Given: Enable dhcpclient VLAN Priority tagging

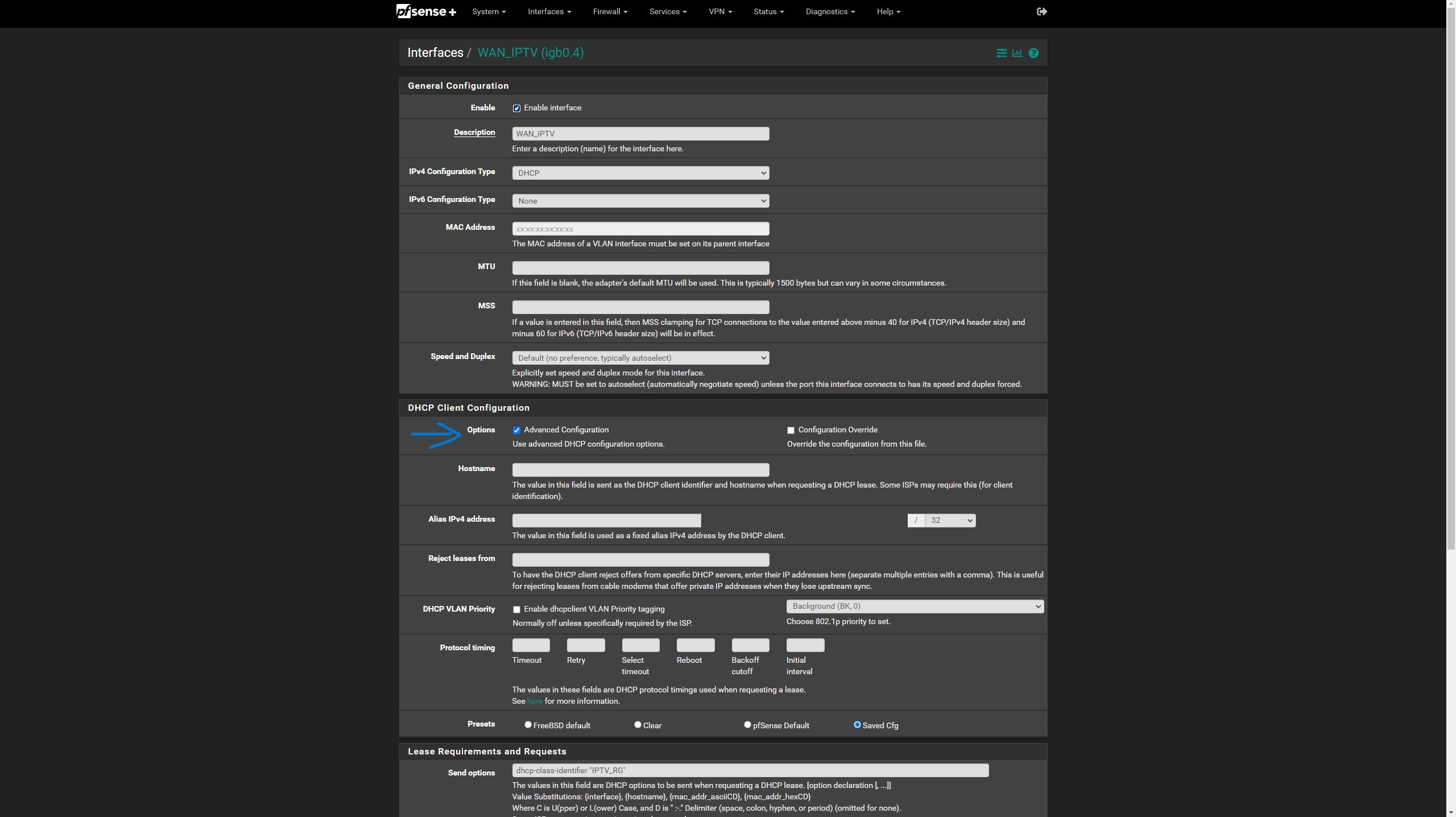Looking at the screenshot, I should tap(516, 609).
